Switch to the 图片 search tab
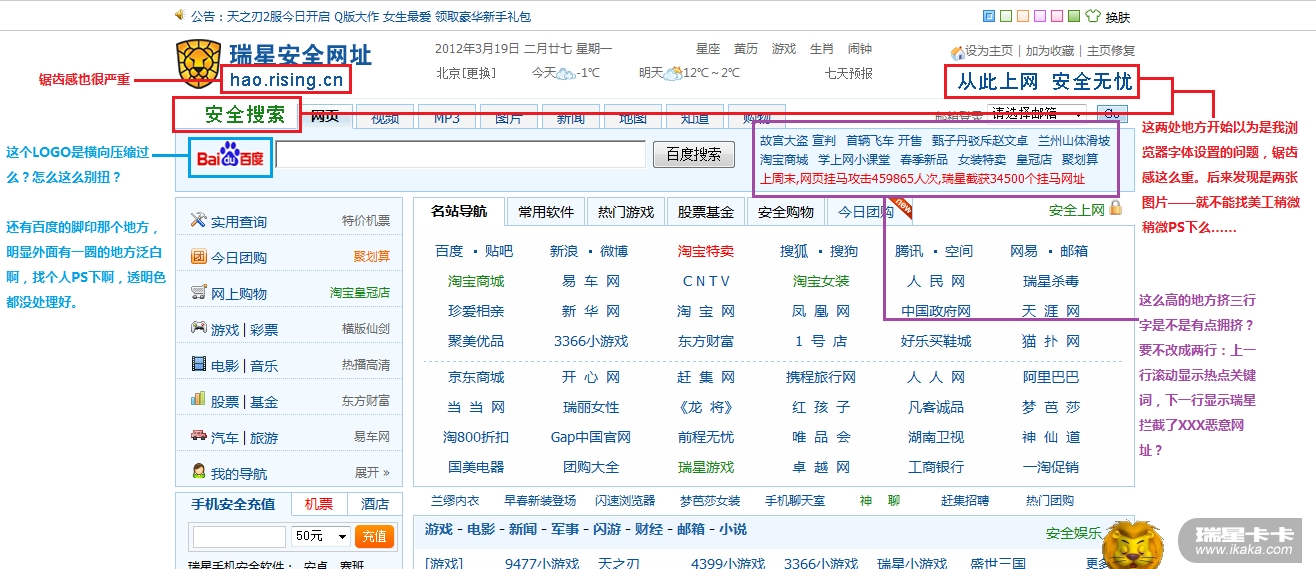The image size is (1316, 569). coord(509,117)
